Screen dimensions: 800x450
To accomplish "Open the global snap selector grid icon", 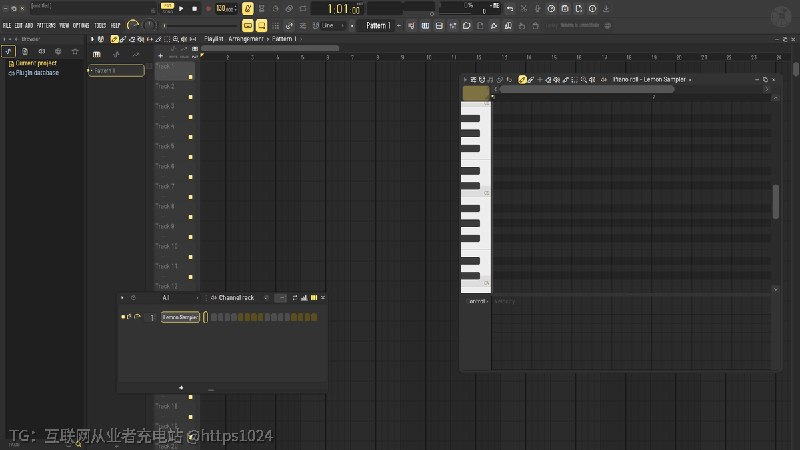I will pos(276,26).
